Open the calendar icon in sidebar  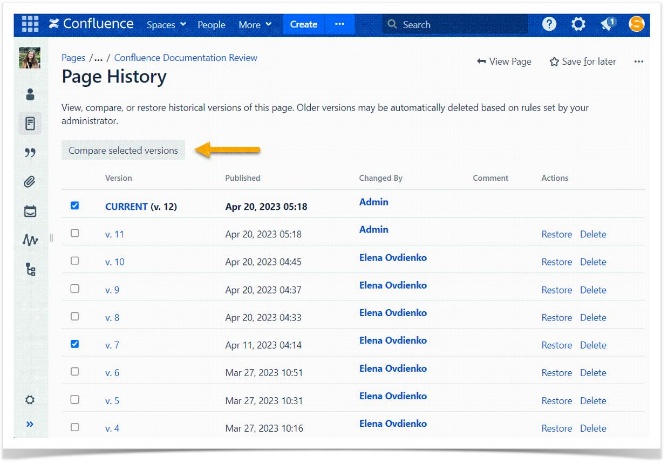30,211
